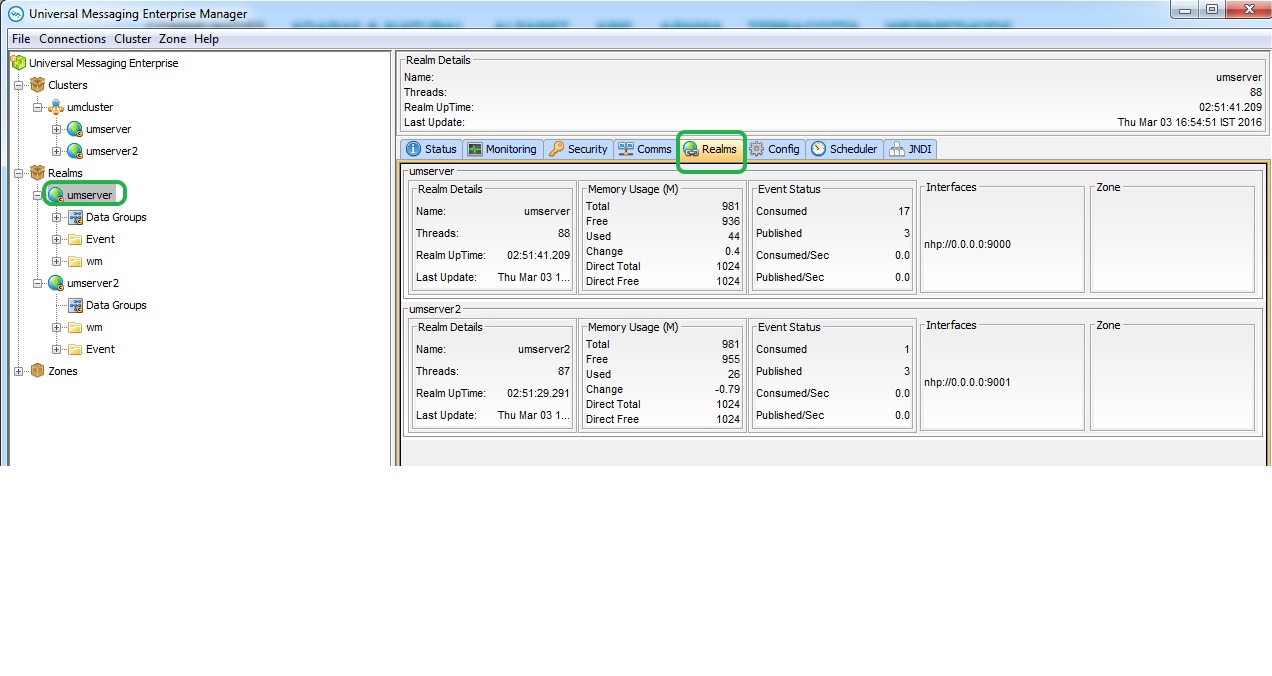1272x676 pixels.
Task: Click the interface address nhp://0.0.0.0:9000
Action: (967, 244)
